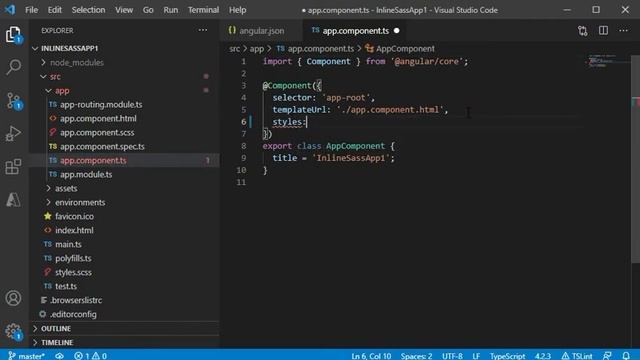Open the View menu

124,10
